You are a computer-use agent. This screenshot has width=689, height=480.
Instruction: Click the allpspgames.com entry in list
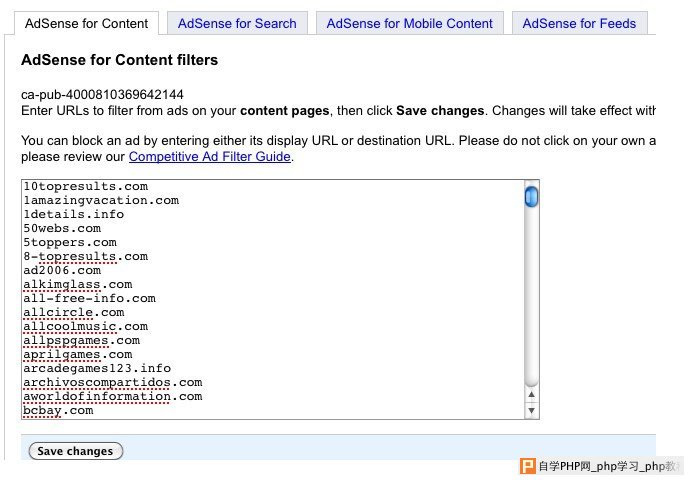[81, 340]
